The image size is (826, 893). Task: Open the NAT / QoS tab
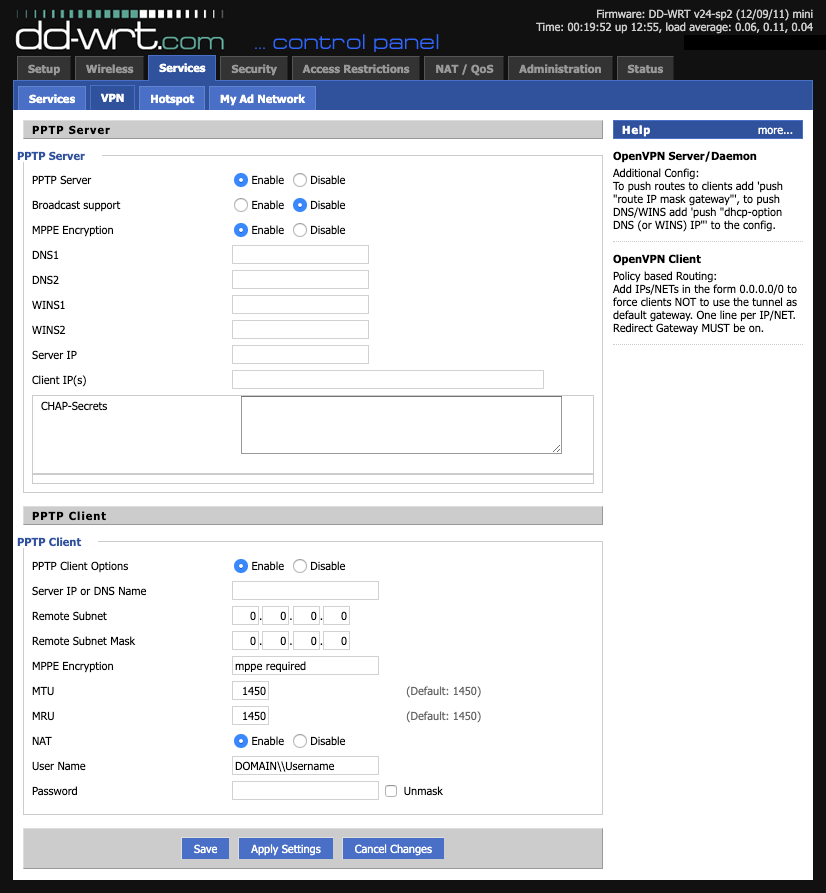pyautogui.click(x=464, y=69)
